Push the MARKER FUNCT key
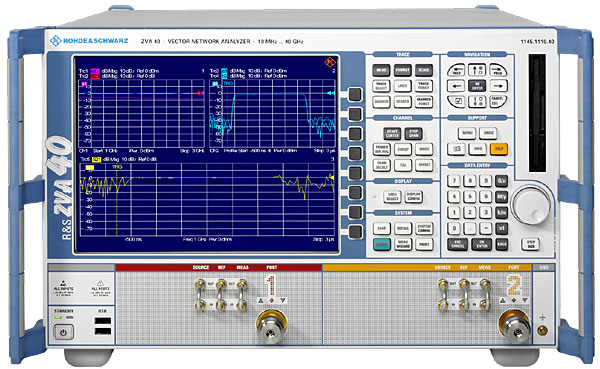Screen dimensions: 600x369 tap(424, 101)
